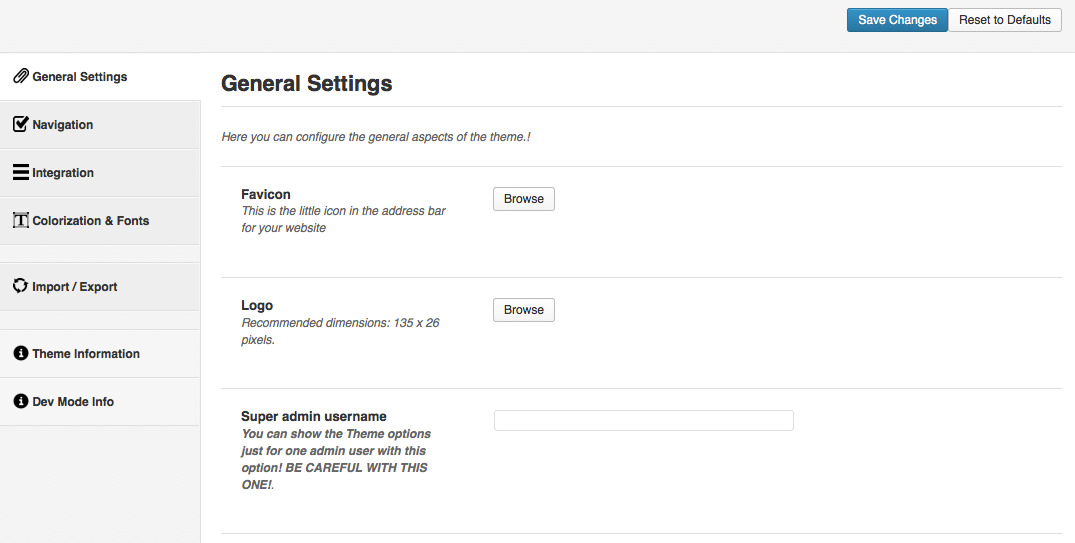Open the Navigation settings tab
This screenshot has height=543, width=1075.
pos(100,125)
